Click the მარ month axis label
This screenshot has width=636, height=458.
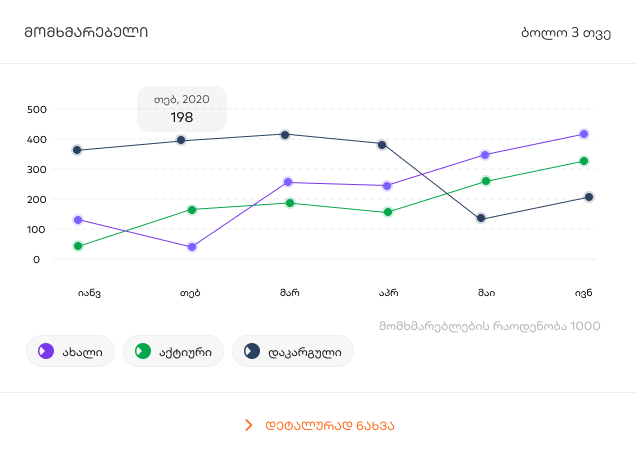pos(290,292)
